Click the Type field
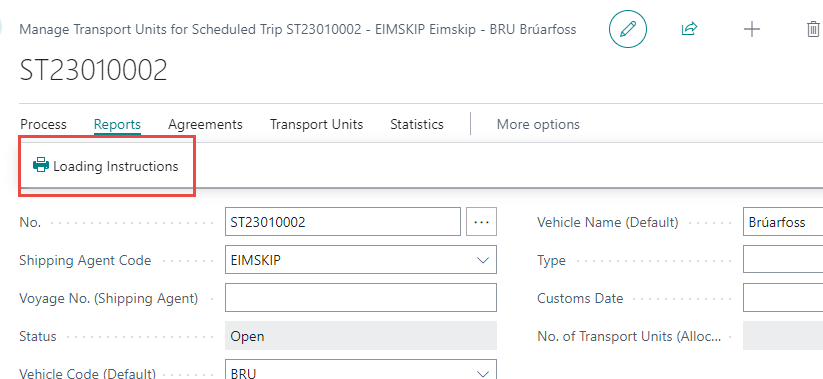The height and width of the screenshot is (379, 823). pos(783,260)
